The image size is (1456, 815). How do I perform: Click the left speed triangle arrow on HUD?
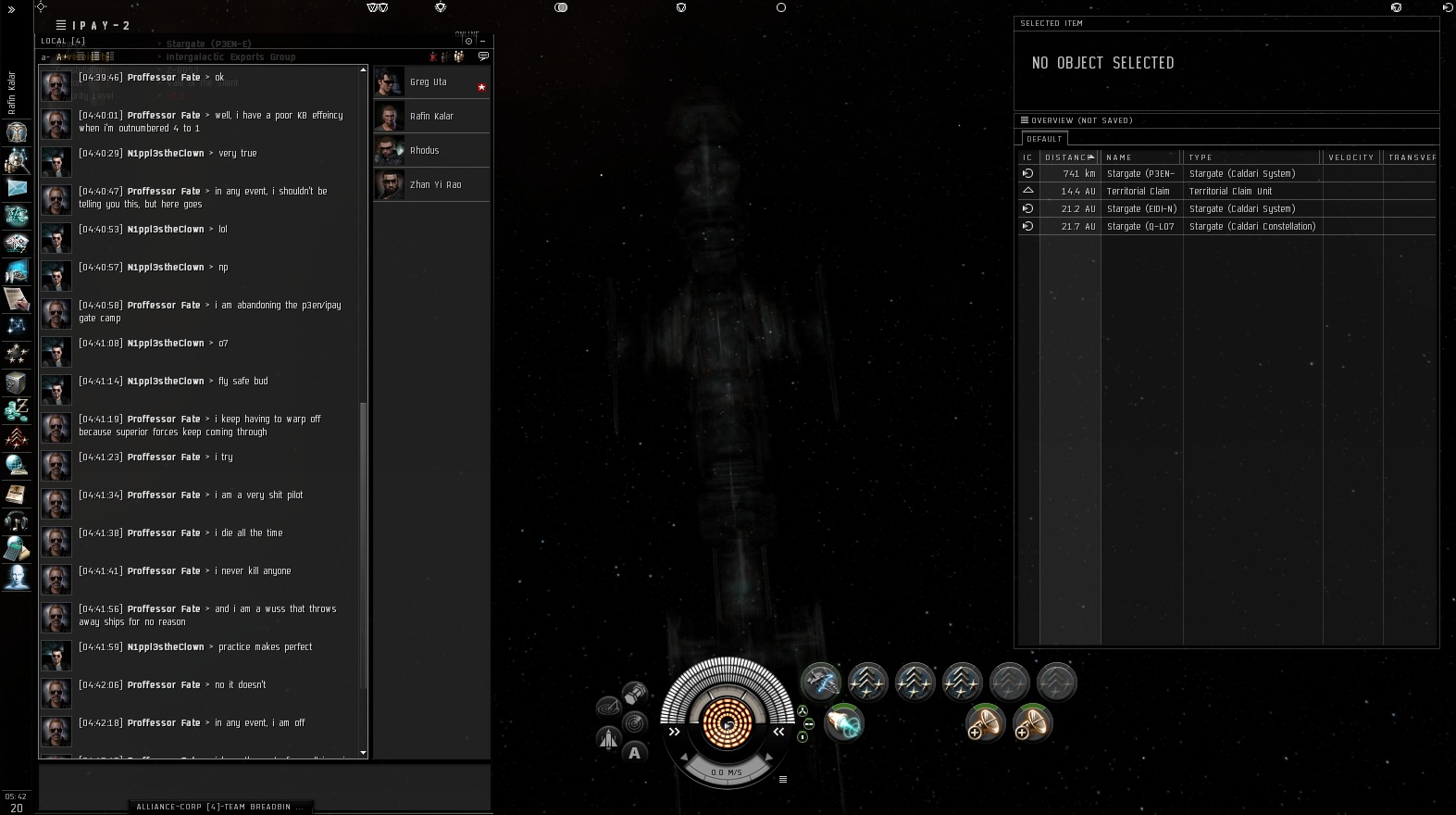(x=684, y=758)
